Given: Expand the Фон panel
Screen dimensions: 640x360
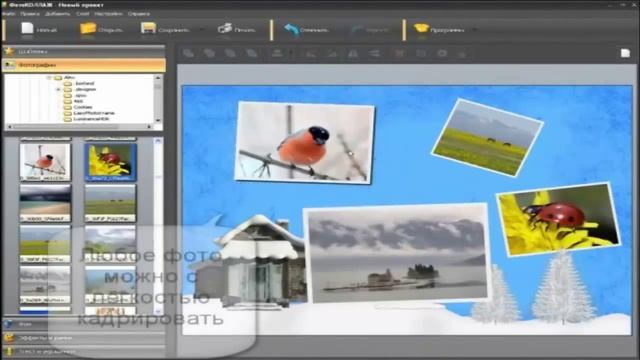Looking at the screenshot, I should pos(84,324).
